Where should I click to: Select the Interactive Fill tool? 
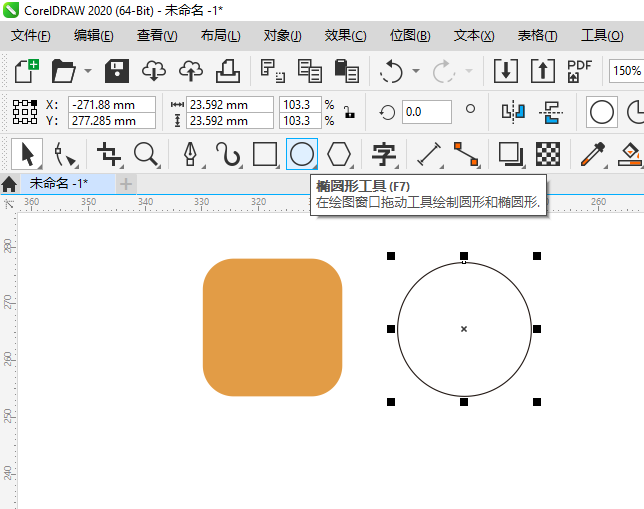point(630,154)
